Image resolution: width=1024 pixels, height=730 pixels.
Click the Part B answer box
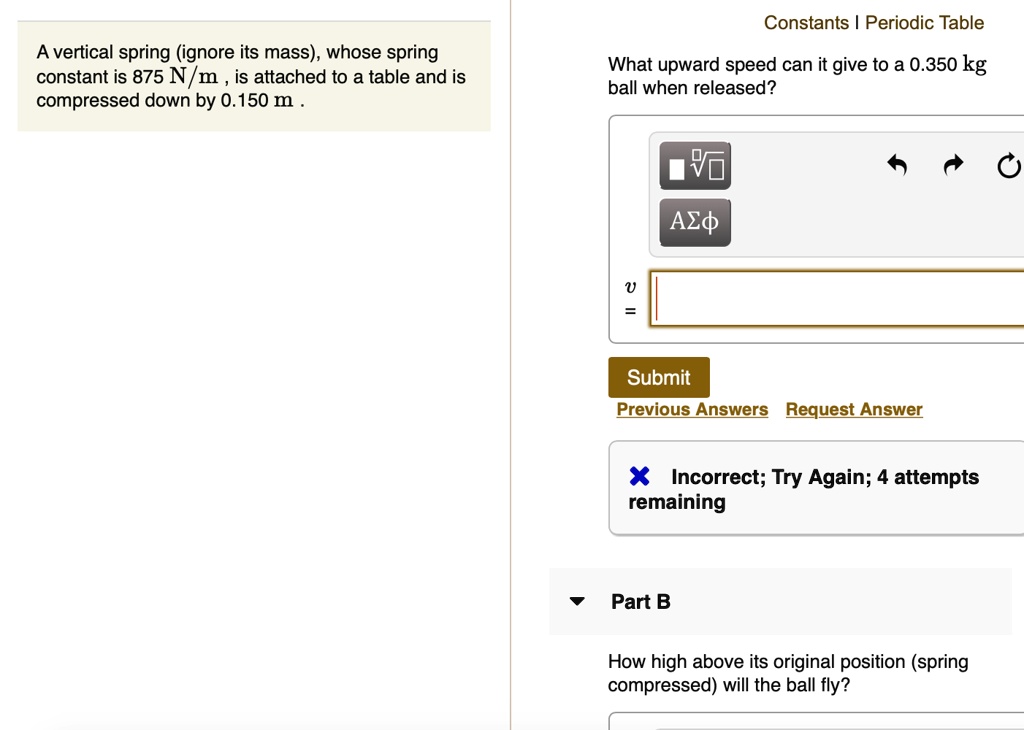pos(816,721)
